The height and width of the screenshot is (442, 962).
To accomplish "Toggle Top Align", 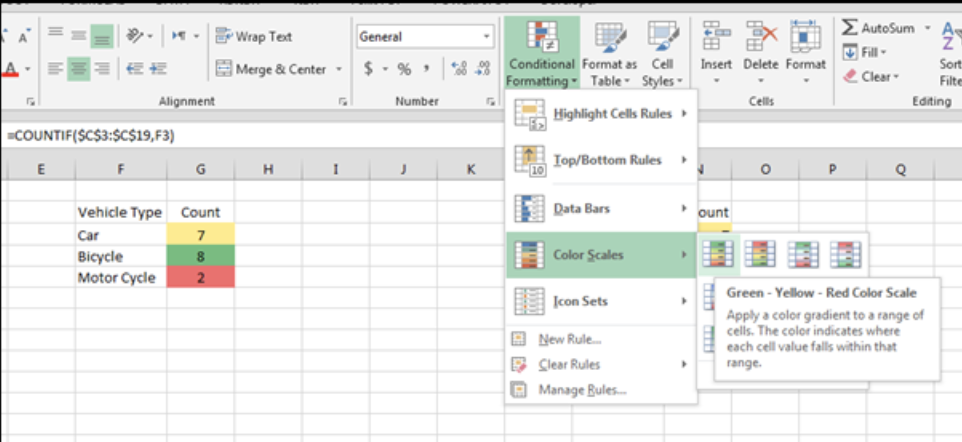I will (x=55, y=34).
